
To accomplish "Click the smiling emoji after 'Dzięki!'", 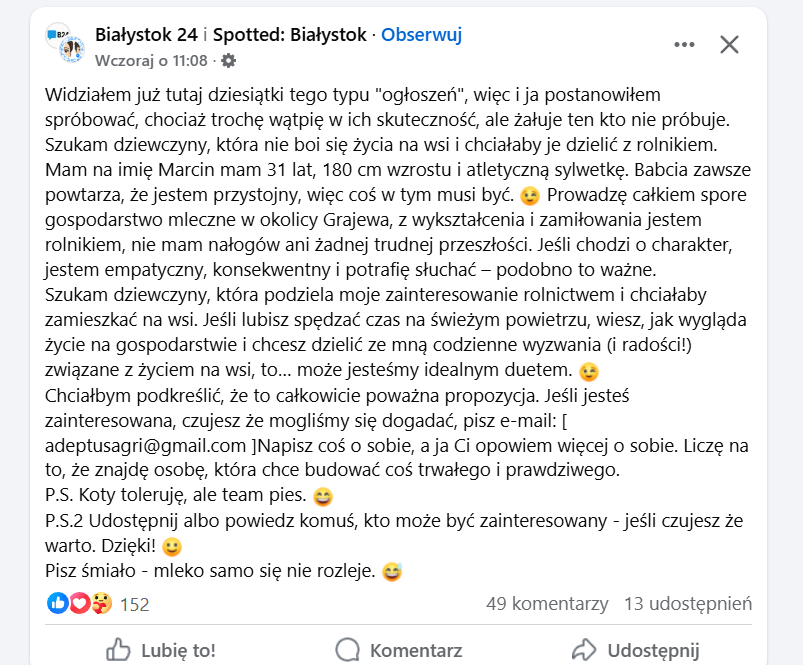I will [172, 547].
